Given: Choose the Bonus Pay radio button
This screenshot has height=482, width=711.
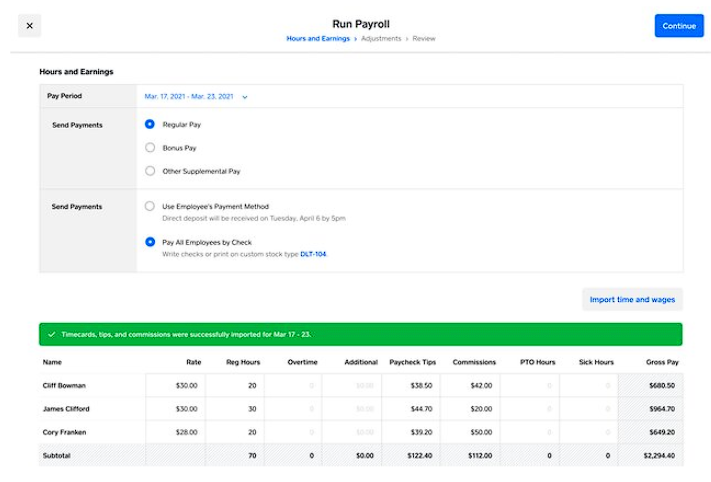Looking at the screenshot, I should pyautogui.click(x=150, y=148).
